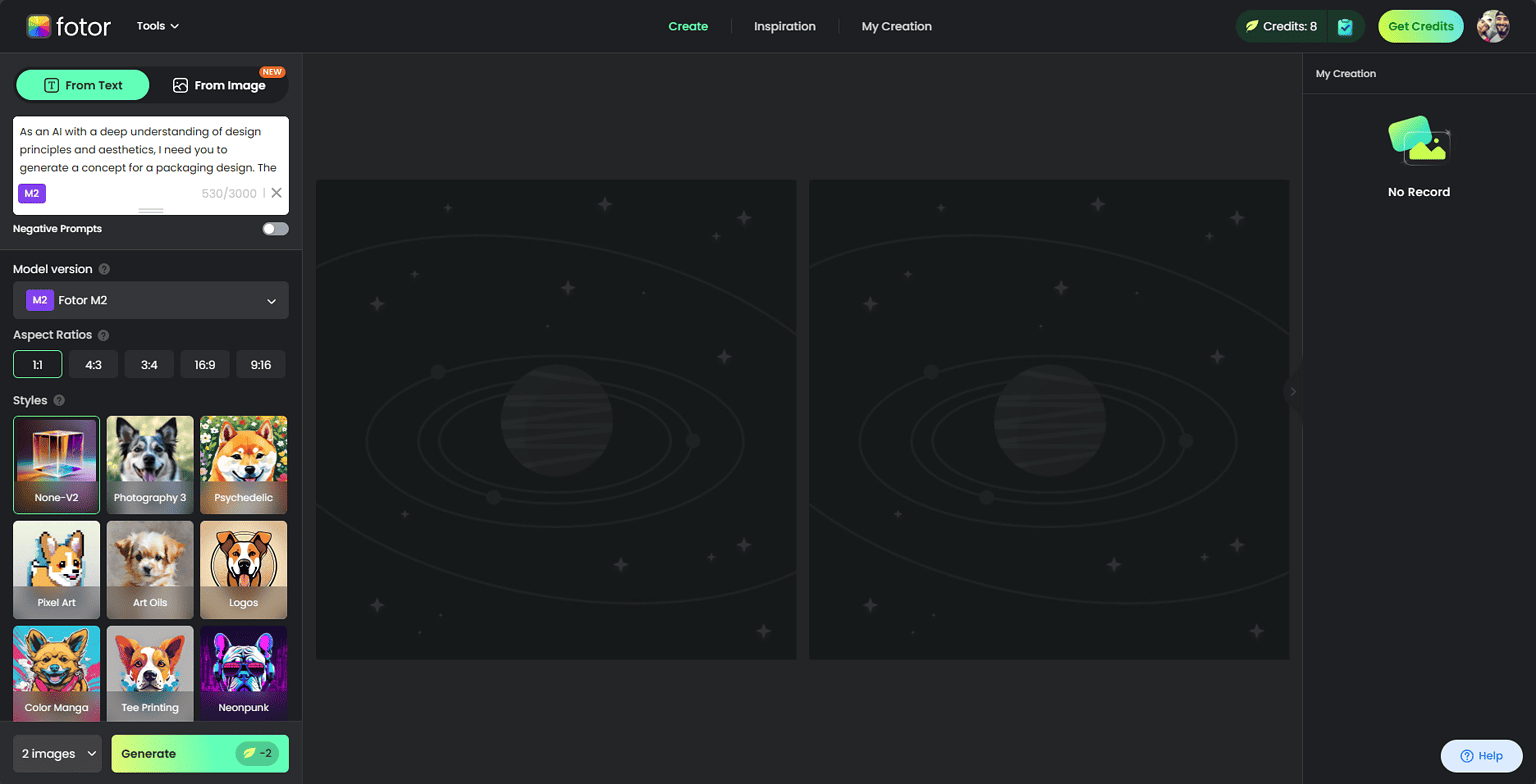This screenshot has width=1536, height=784.
Task: Click the Styles help icon
Action: [59, 401]
